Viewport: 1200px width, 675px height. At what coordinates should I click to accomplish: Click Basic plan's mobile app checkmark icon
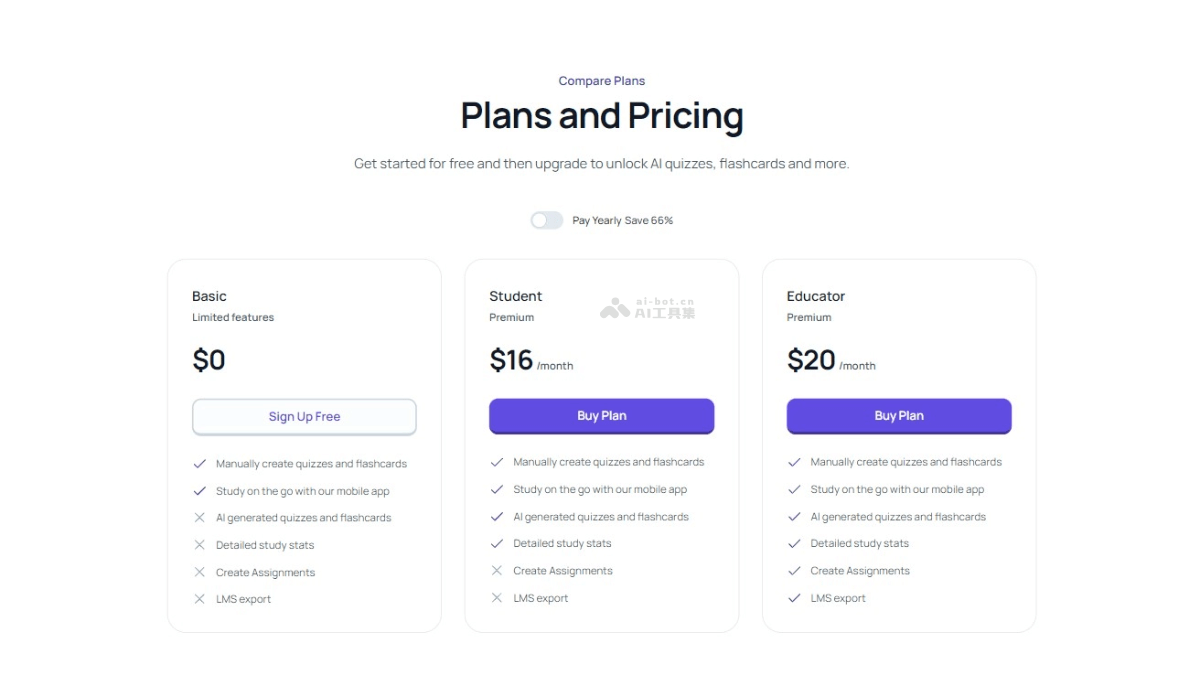[199, 491]
